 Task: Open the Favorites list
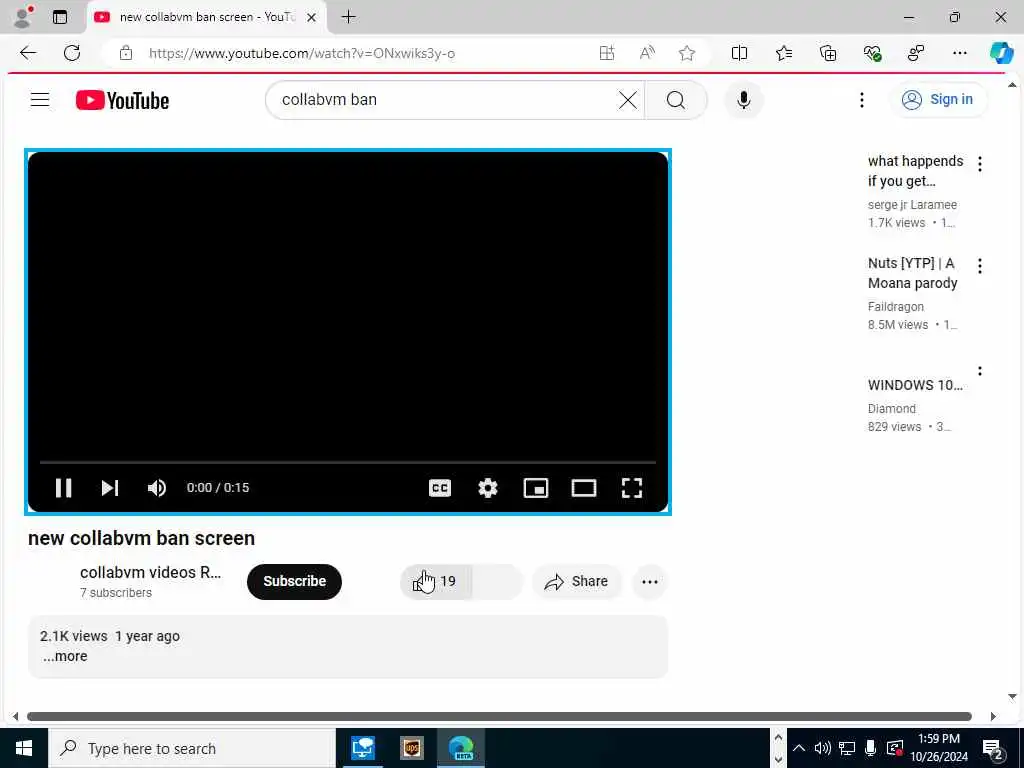784,54
